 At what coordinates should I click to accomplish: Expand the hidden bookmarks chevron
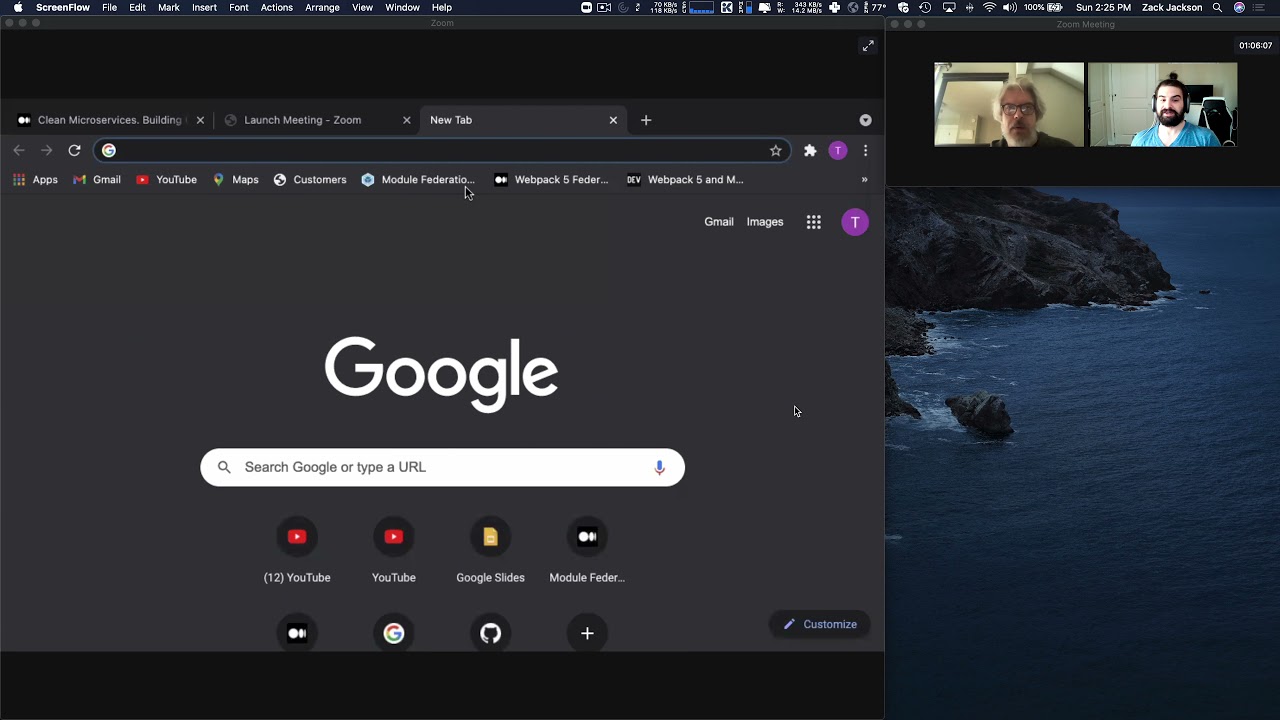pyautogui.click(x=864, y=180)
